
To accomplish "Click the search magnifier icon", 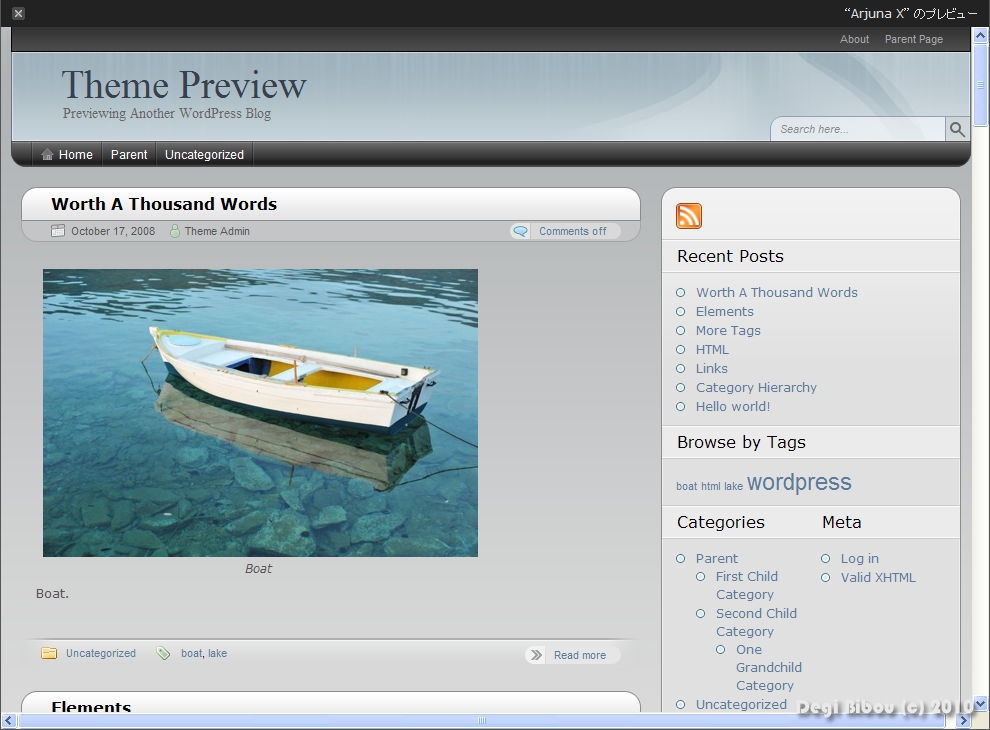I will (x=957, y=129).
